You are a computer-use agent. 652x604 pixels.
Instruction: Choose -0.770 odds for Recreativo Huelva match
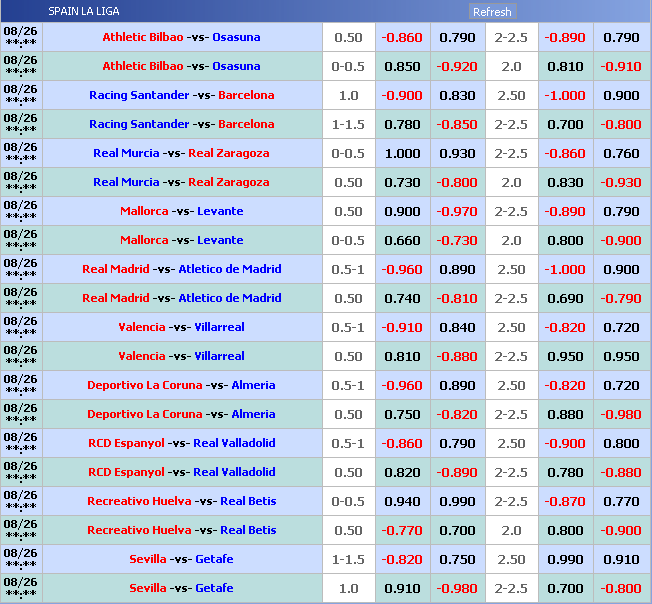tap(402, 530)
